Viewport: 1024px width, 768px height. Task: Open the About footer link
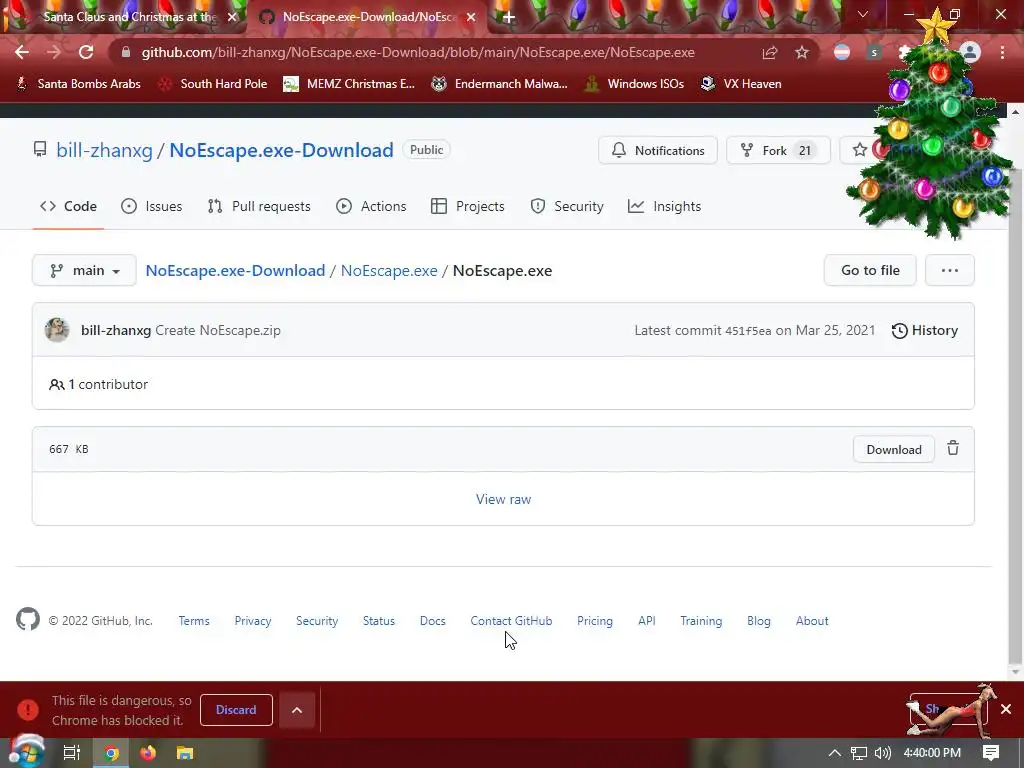pos(812,621)
